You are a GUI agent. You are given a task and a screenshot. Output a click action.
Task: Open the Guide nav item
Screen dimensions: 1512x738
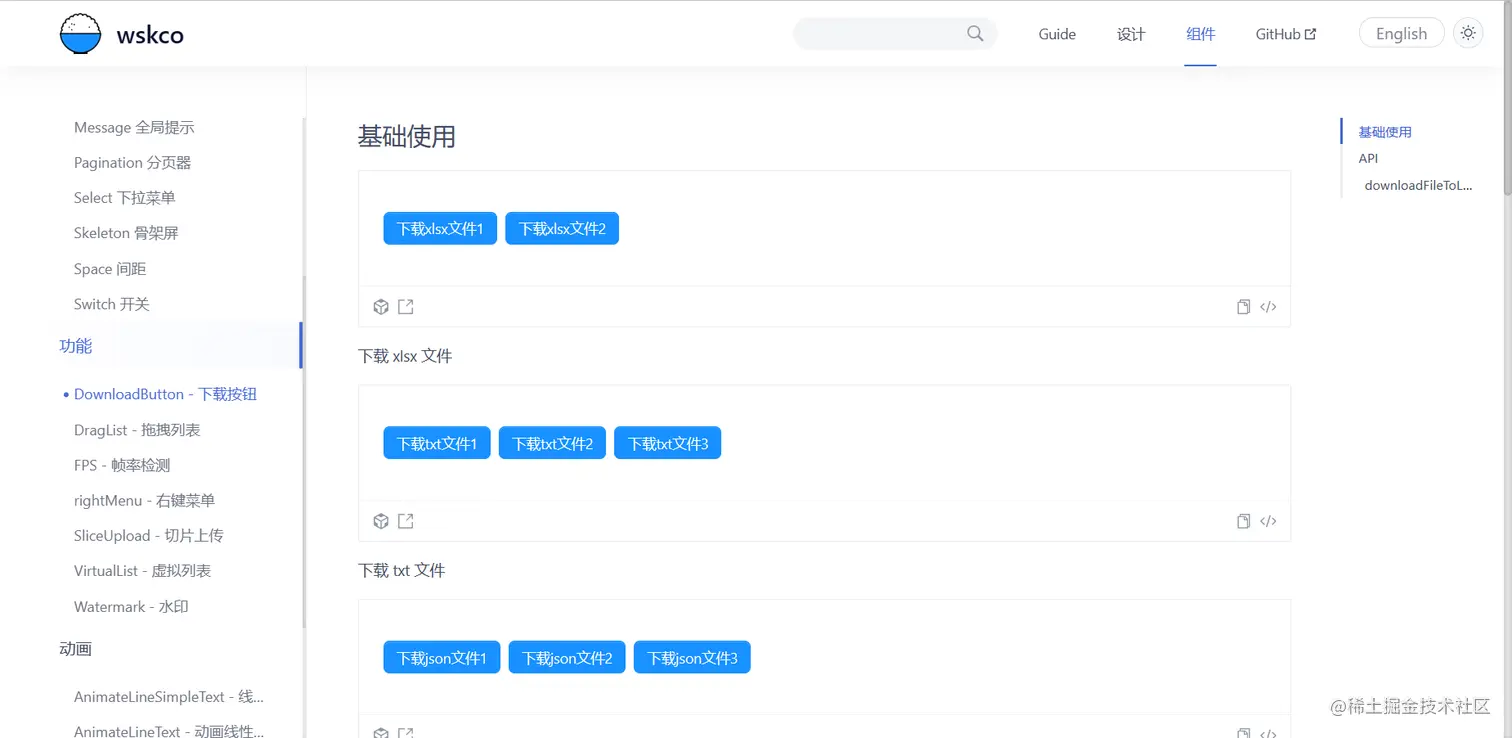coord(1057,34)
